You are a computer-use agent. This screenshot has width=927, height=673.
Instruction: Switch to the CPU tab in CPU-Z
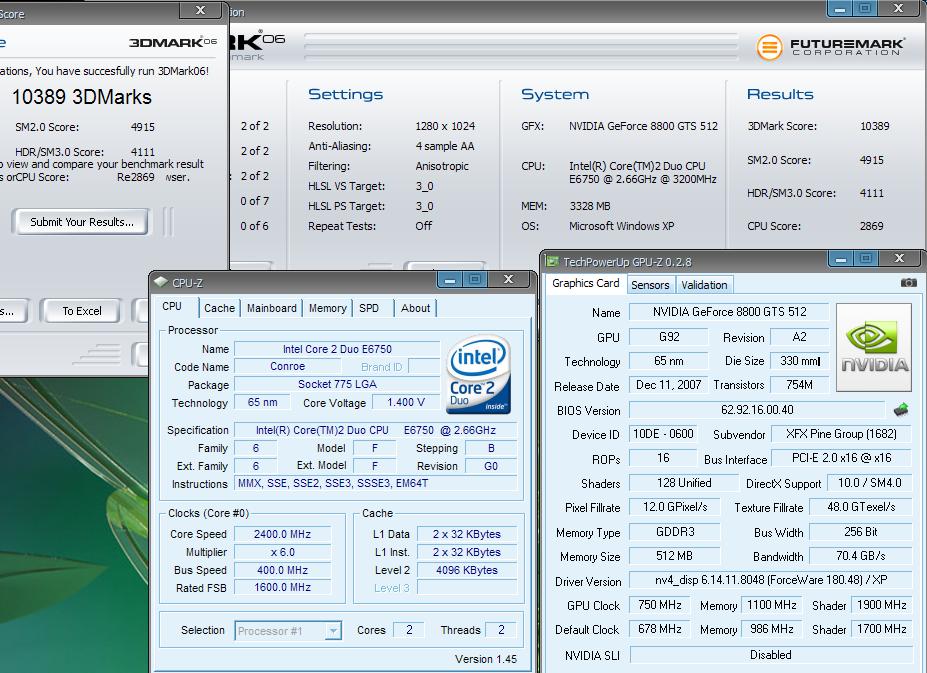pyautogui.click(x=172, y=306)
